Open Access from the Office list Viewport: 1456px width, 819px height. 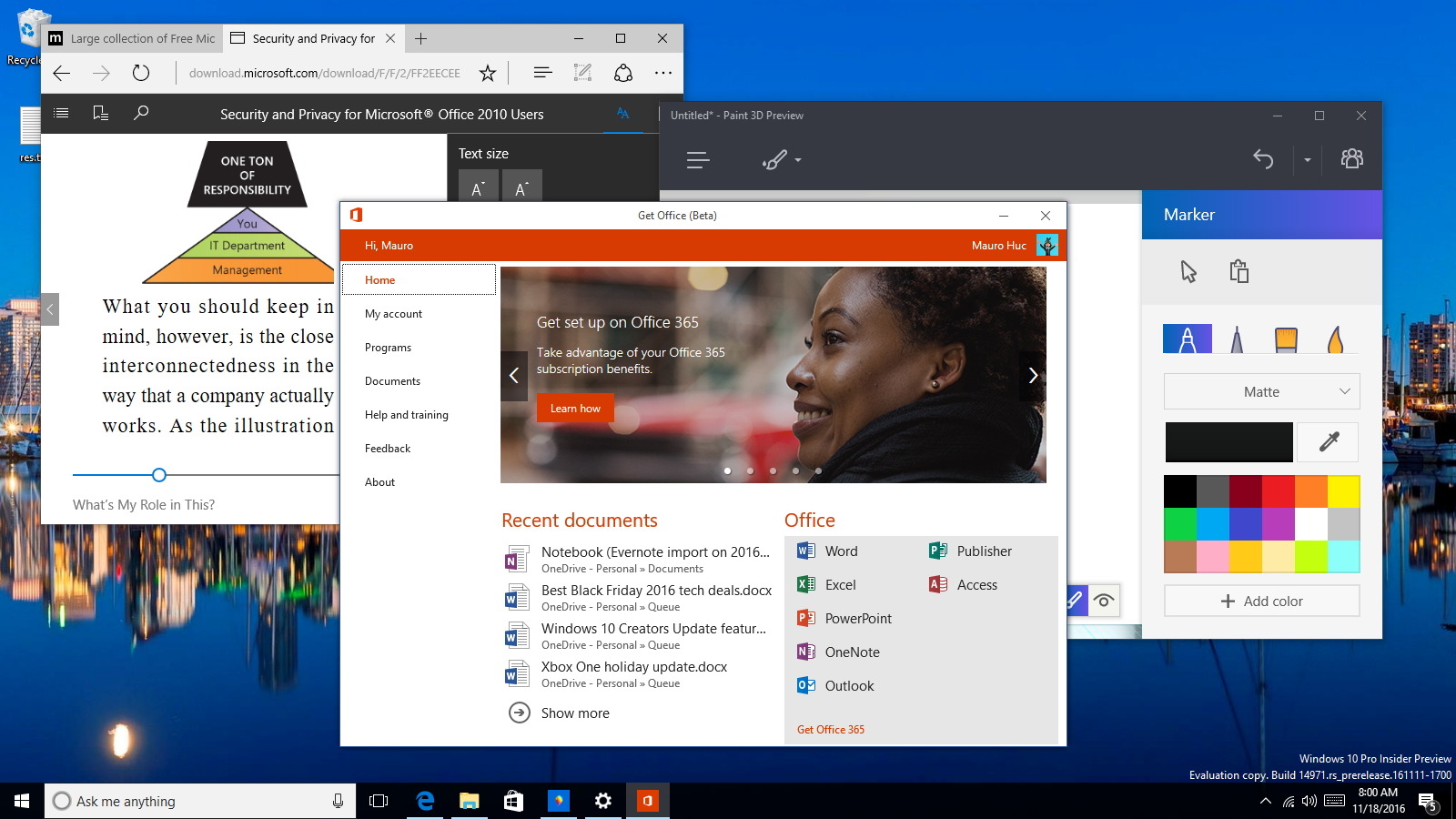[963, 584]
